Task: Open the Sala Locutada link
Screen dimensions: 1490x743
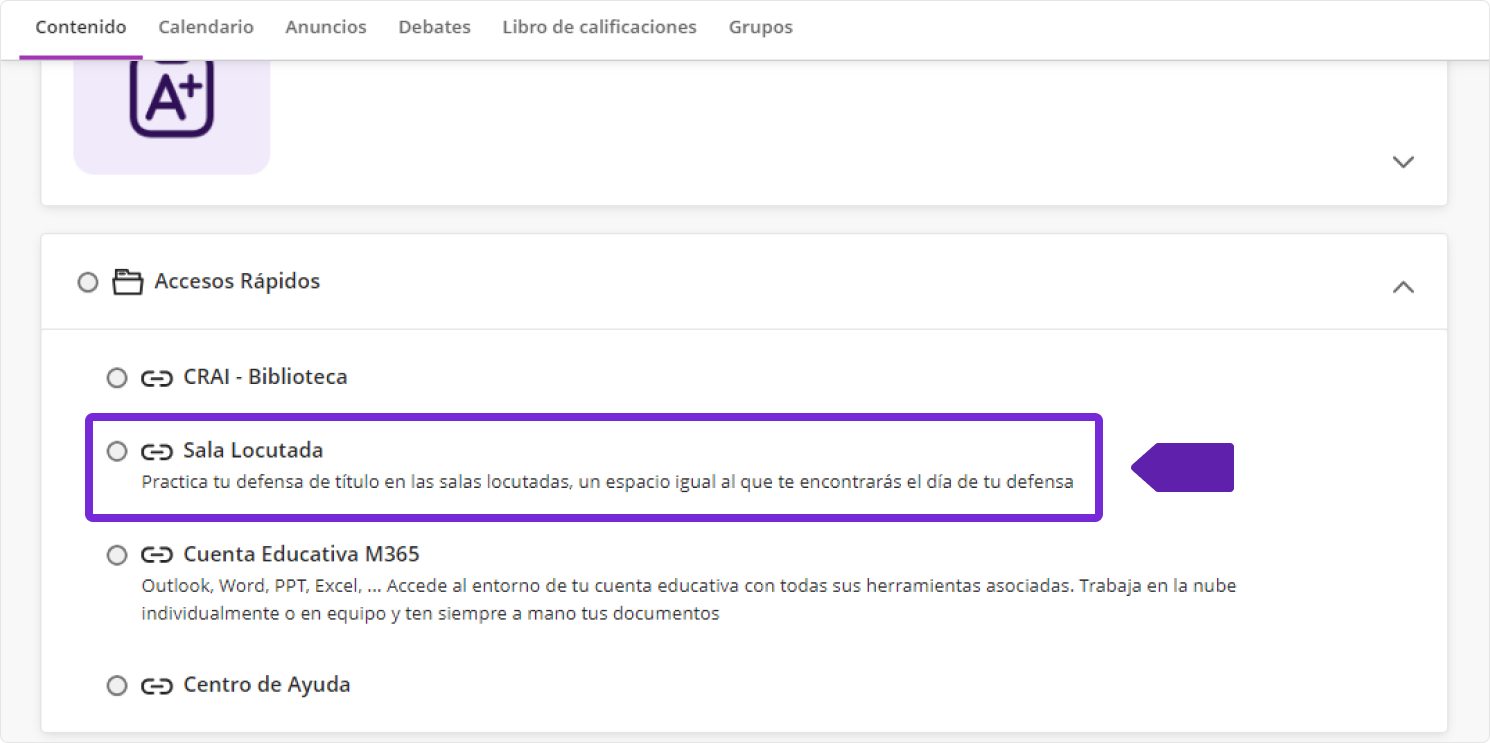Action: [253, 451]
